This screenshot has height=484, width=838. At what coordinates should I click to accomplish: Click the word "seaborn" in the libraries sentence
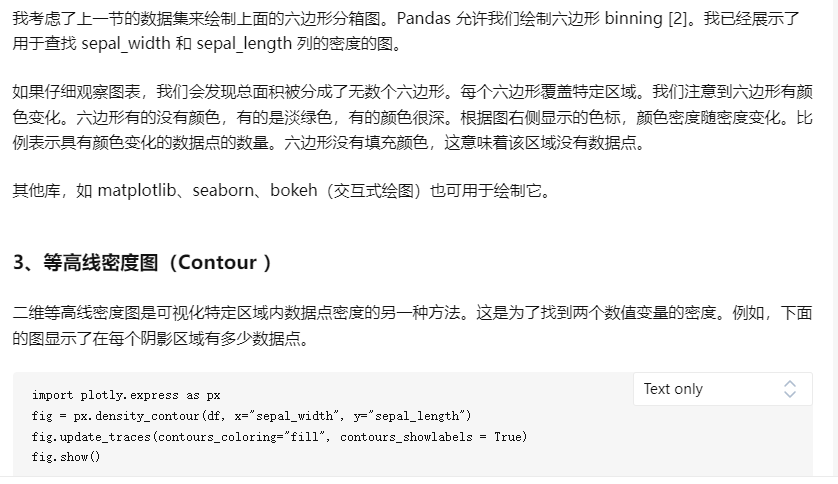[223, 190]
